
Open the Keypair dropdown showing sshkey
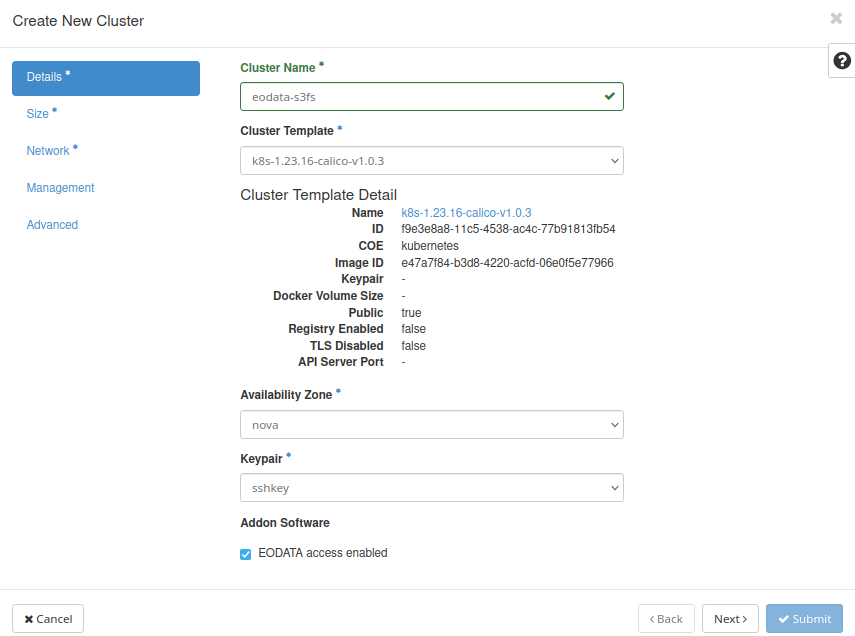431,488
